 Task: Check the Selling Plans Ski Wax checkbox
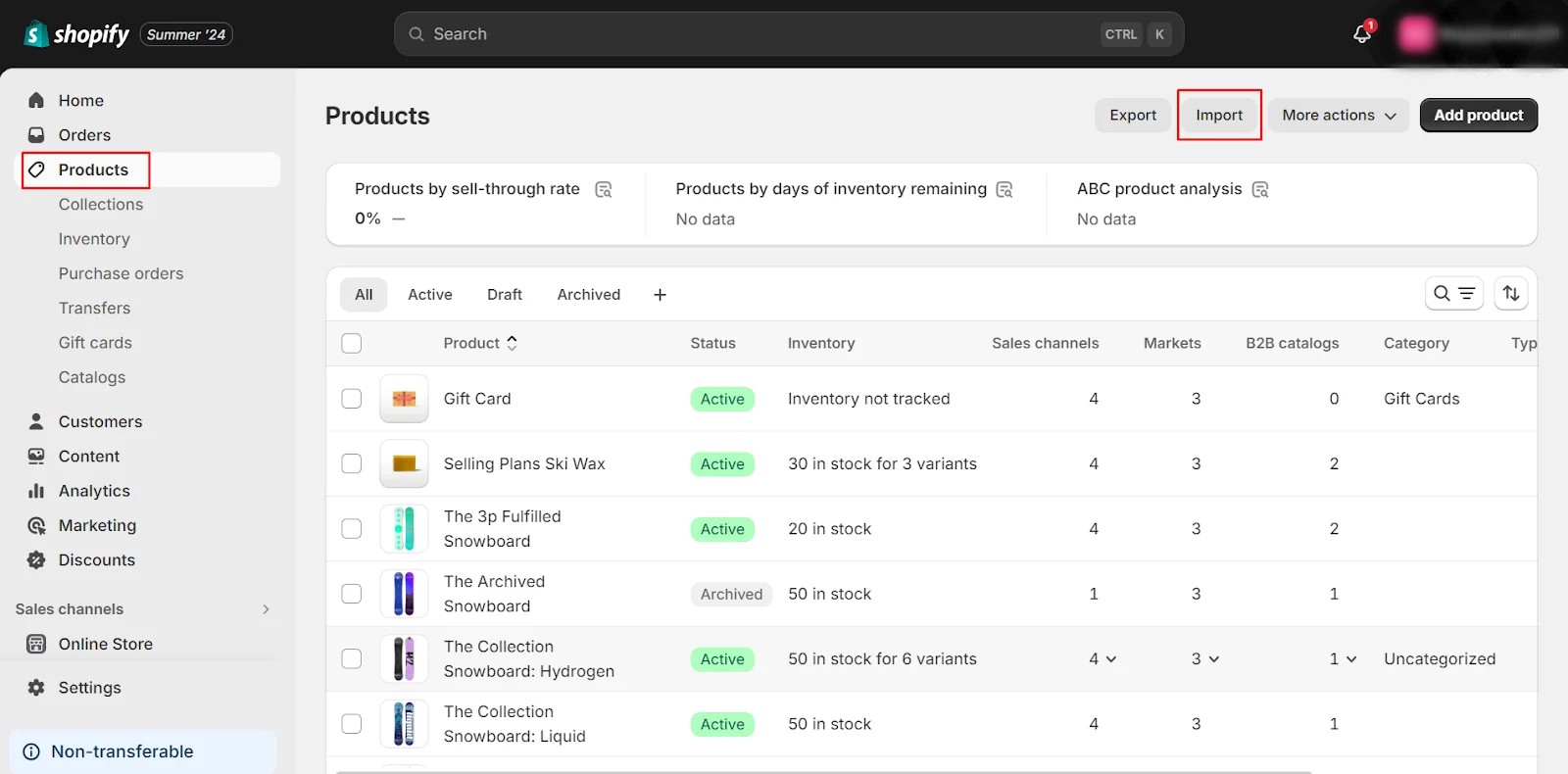tap(352, 463)
